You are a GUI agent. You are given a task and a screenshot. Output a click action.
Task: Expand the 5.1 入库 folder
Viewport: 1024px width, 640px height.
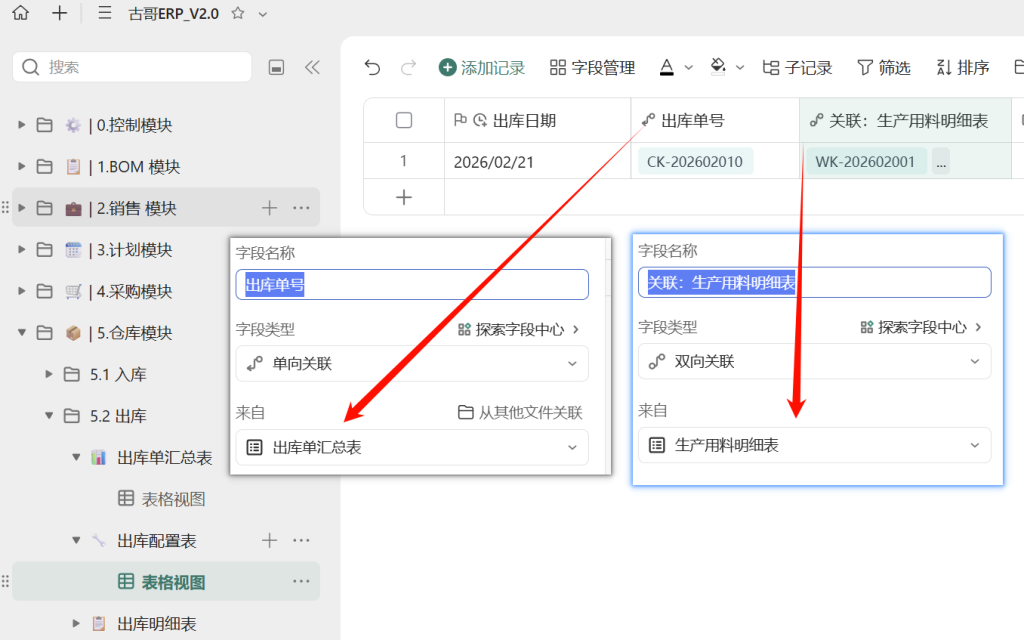49,374
